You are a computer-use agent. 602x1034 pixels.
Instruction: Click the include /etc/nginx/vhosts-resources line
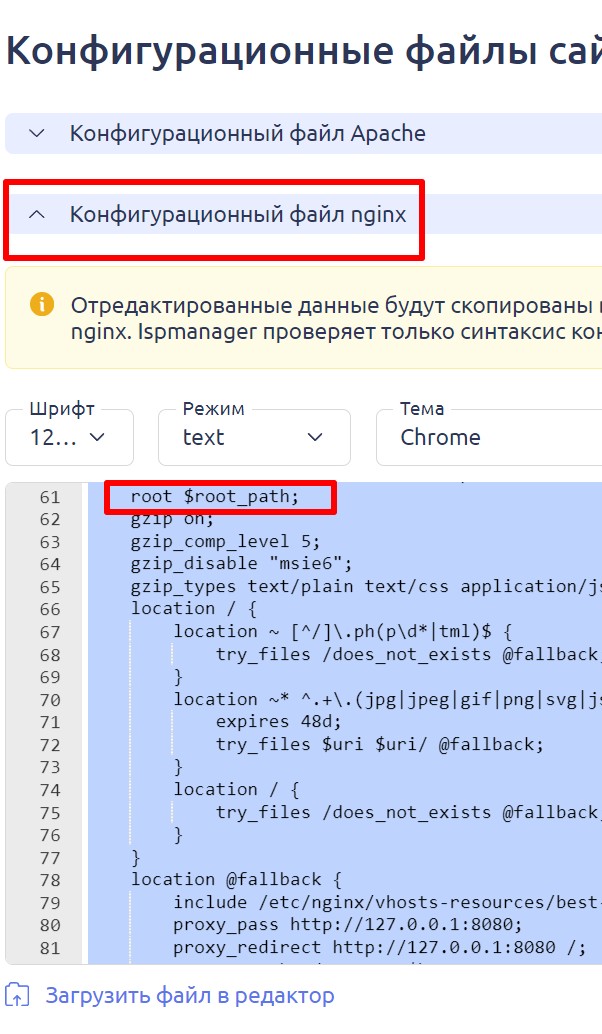[387, 902]
